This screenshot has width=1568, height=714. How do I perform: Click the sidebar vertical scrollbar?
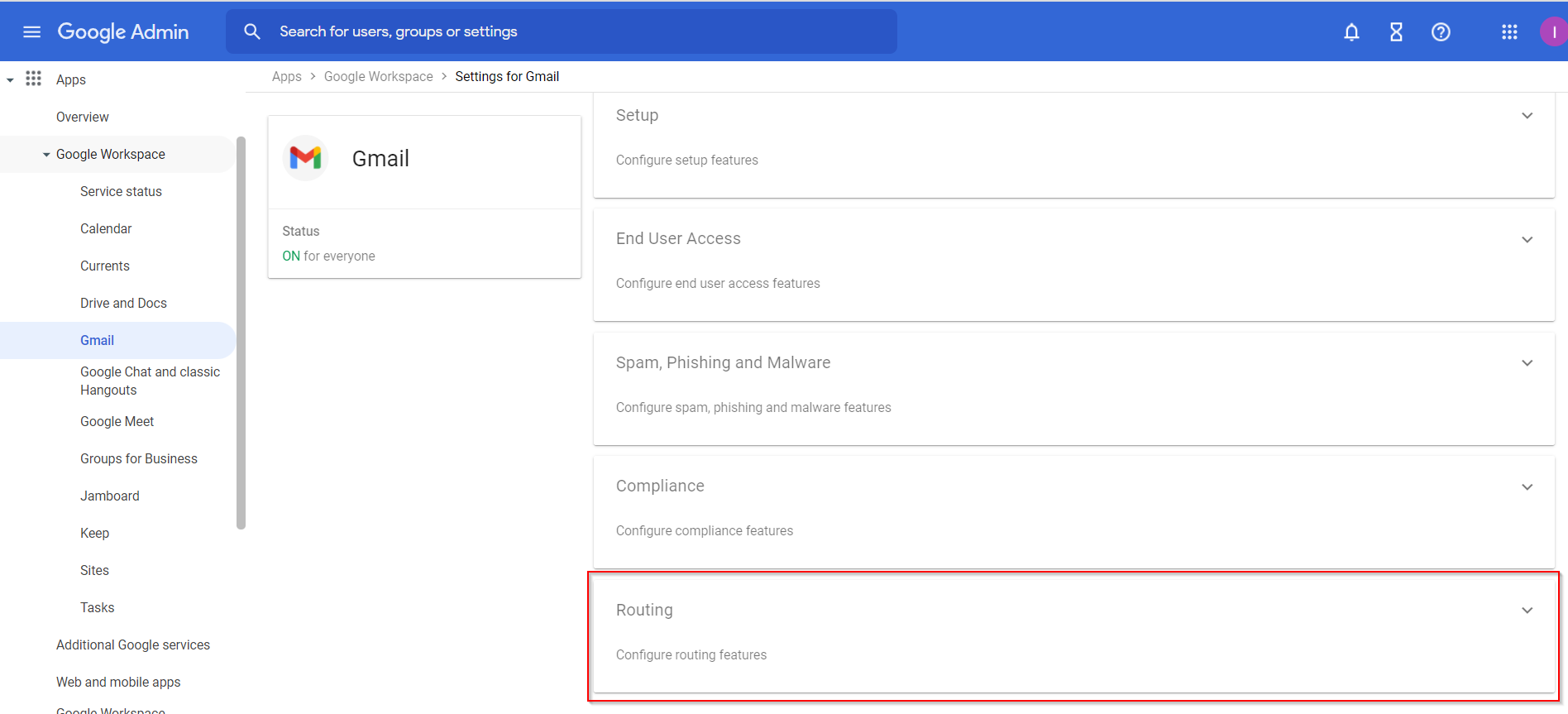(x=241, y=331)
